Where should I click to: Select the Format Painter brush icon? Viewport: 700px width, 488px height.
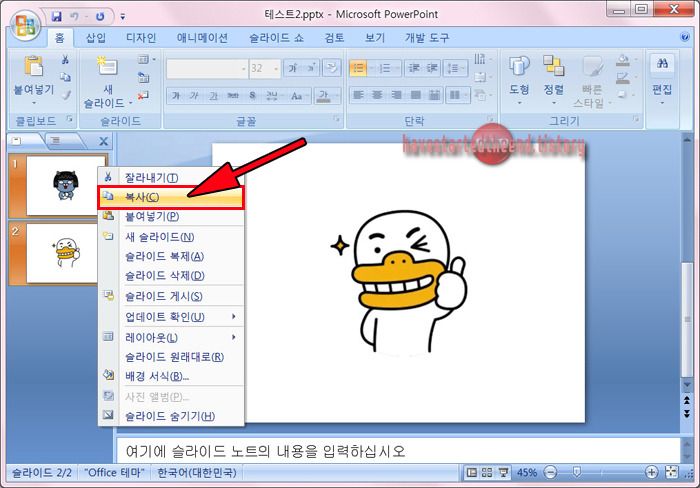point(67,95)
